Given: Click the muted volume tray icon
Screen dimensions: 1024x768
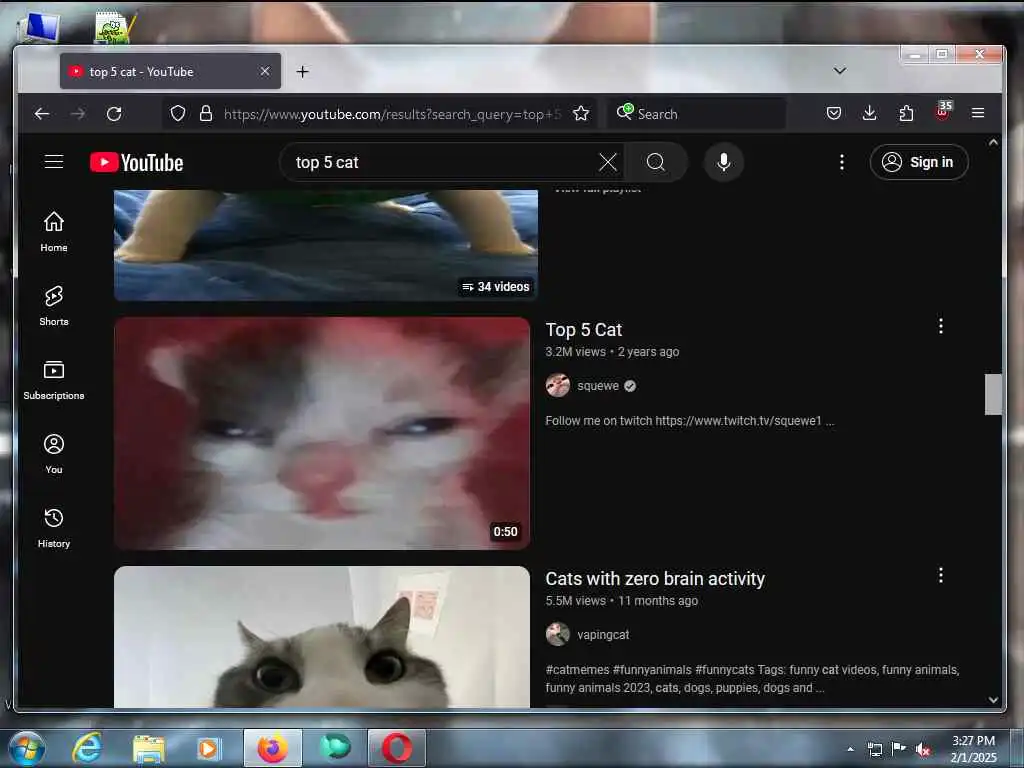Looking at the screenshot, I should 923,749.
